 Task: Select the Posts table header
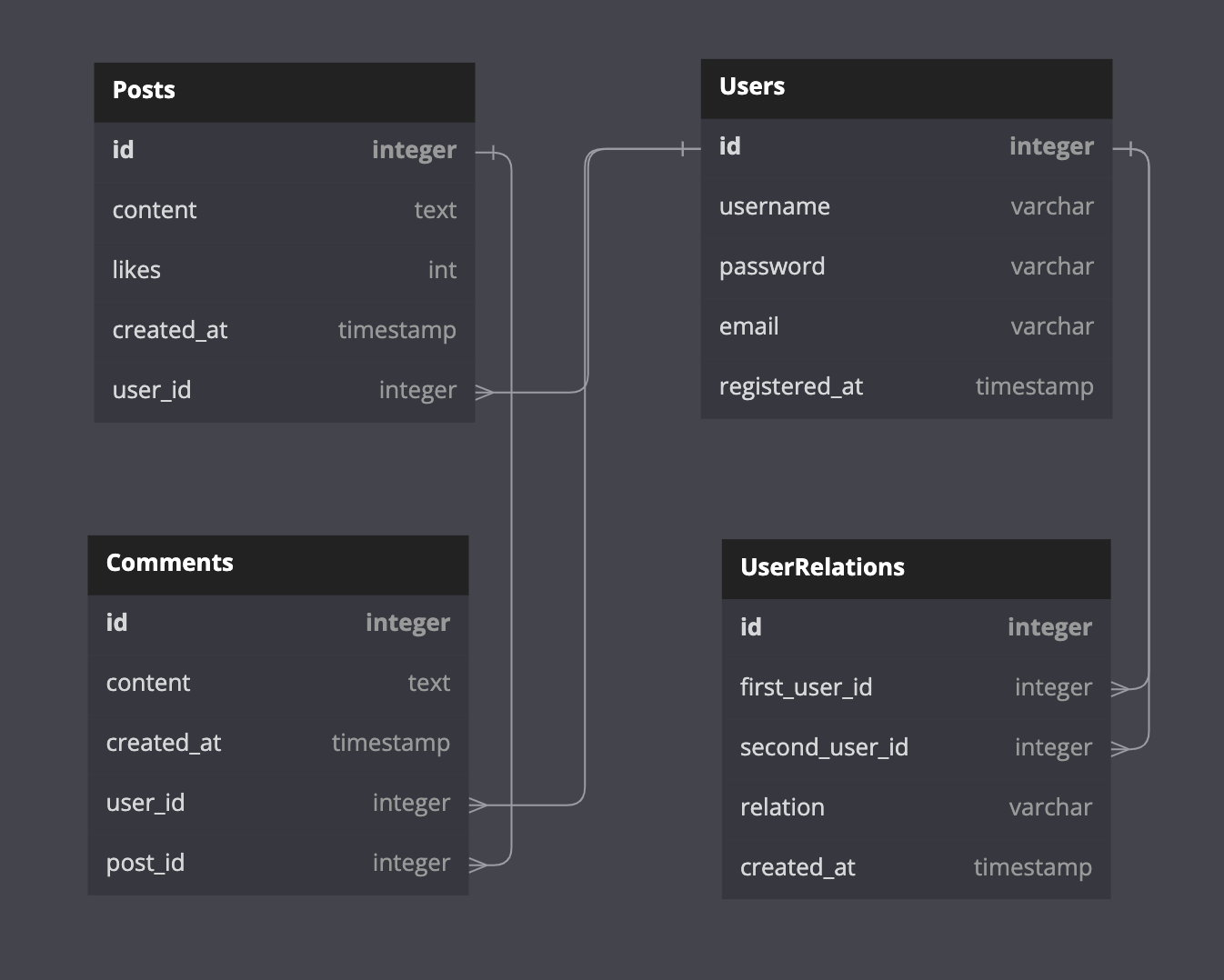(144, 90)
